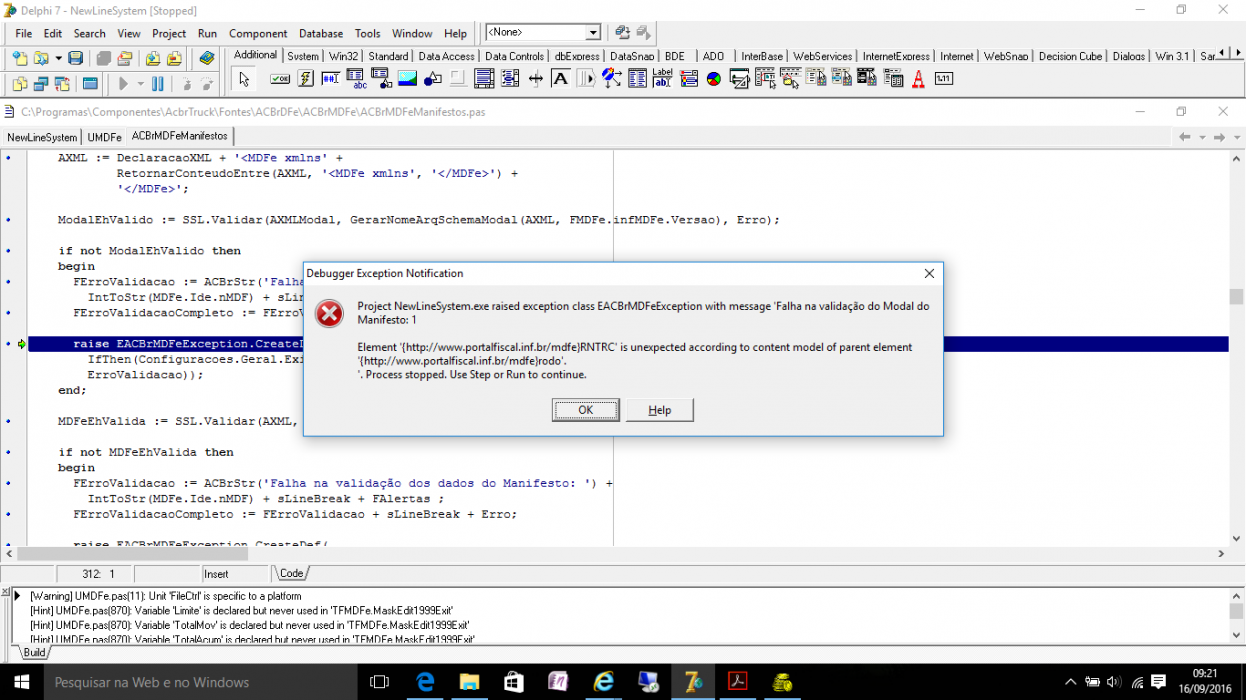Open the Run menu
This screenshot has width=1246, height=700.
click(x=207, y=33)
